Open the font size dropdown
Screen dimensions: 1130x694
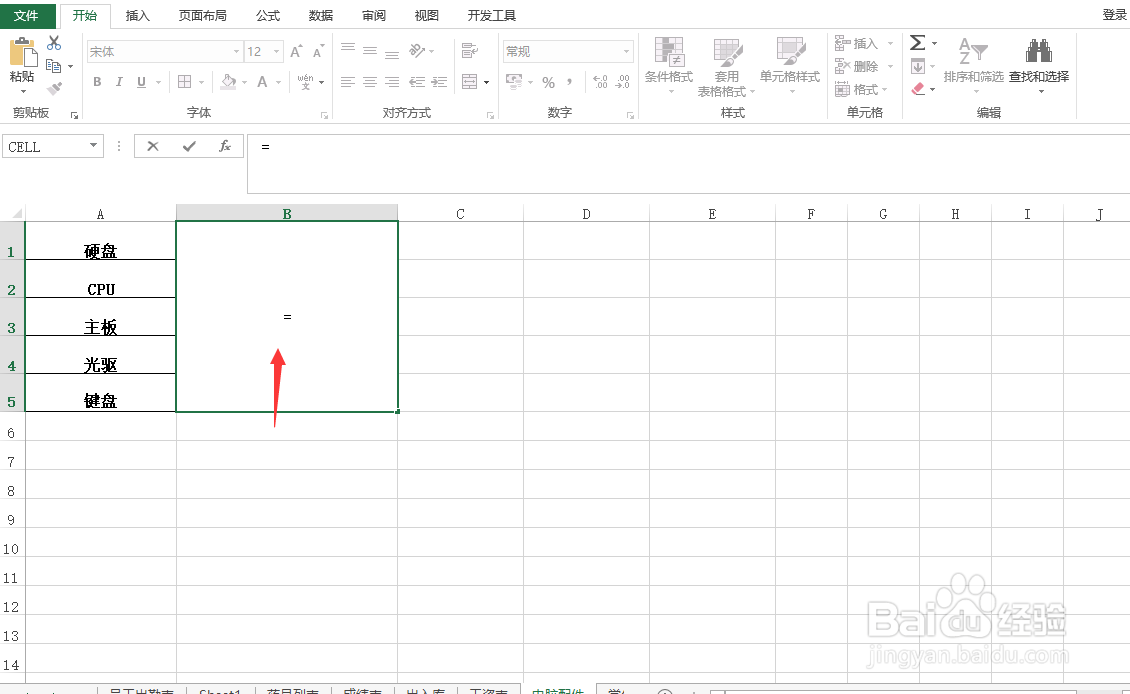[x=276, y=51]
